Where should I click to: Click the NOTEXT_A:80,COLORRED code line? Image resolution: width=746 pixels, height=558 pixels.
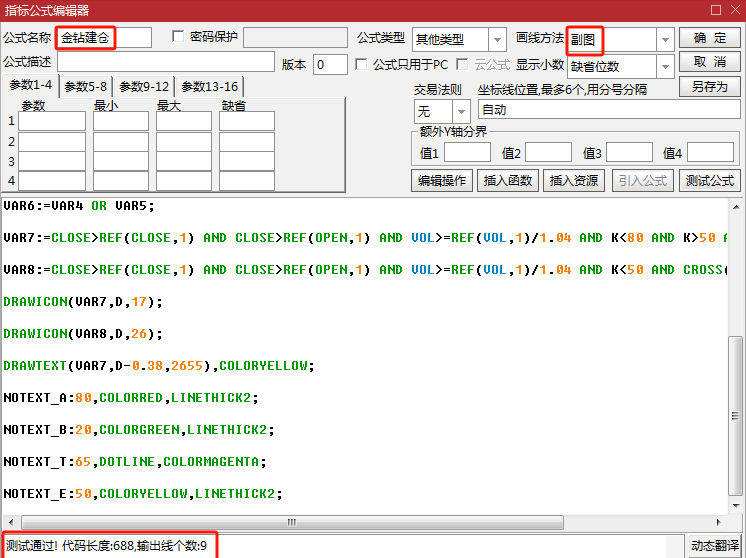click(x=131, y=398)
